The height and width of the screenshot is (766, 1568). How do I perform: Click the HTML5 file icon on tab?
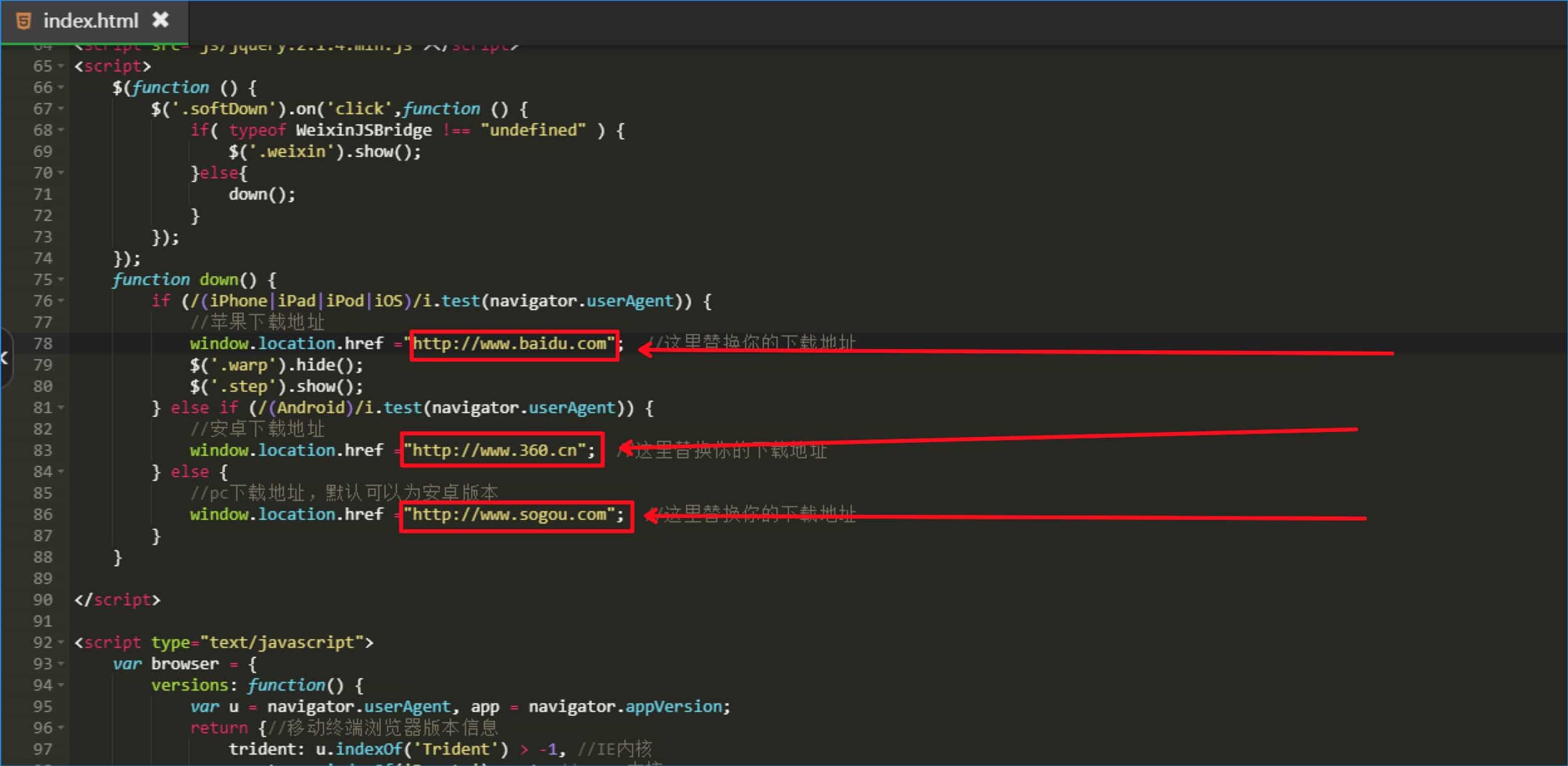pos(23,21)
